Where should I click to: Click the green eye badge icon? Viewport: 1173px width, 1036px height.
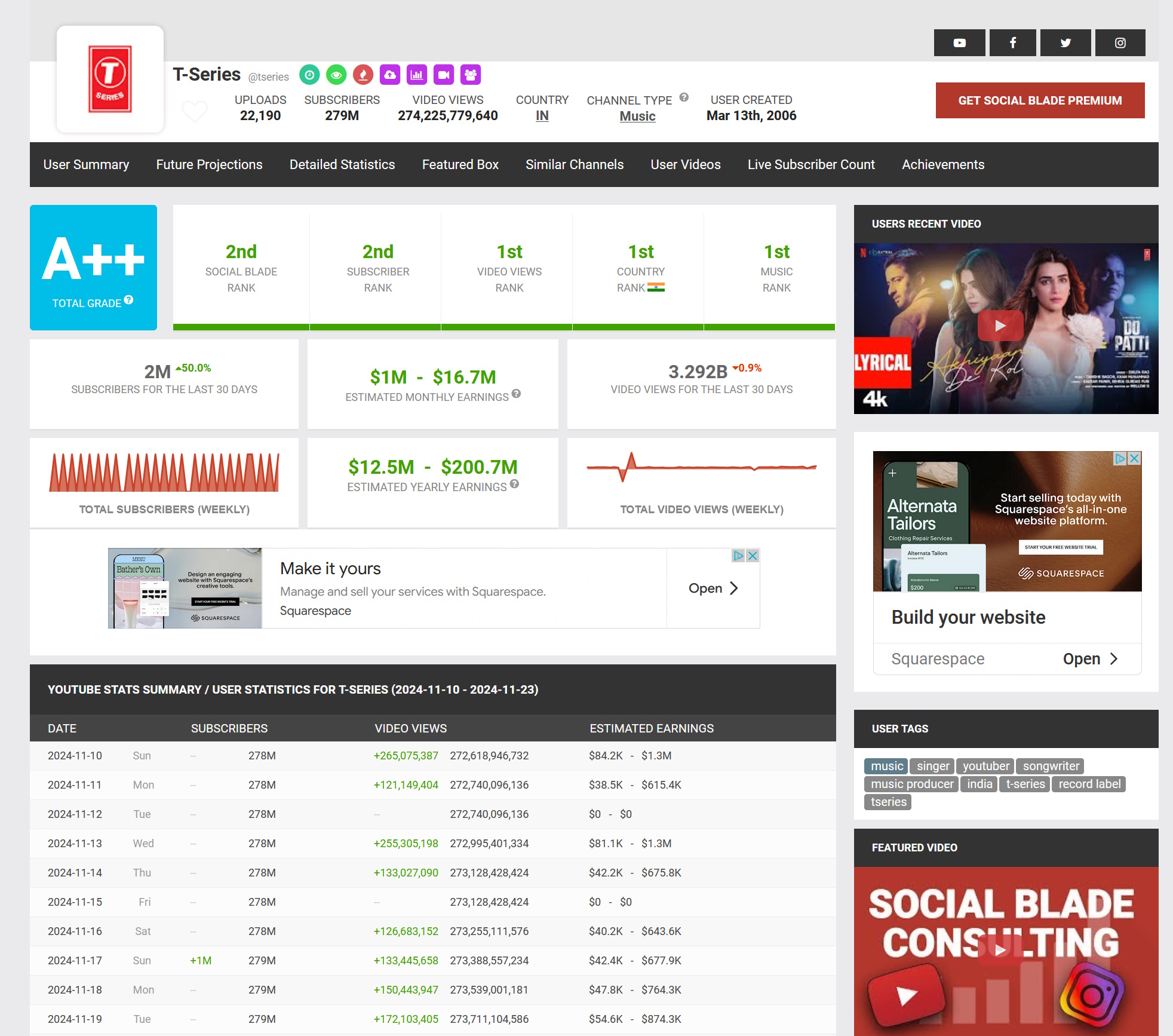point(336,75)
